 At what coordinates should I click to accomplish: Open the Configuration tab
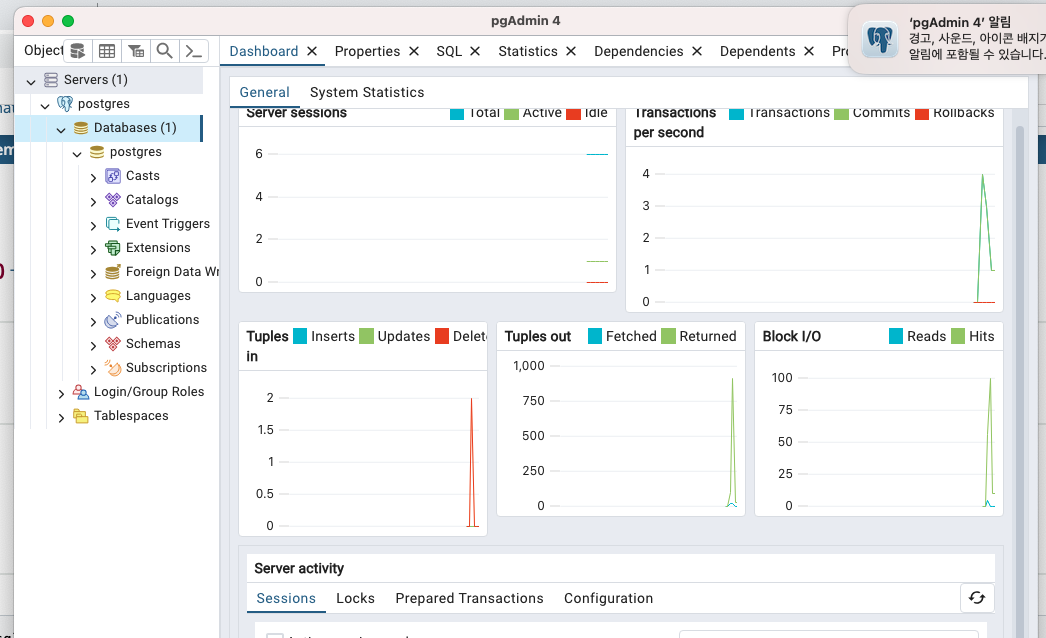[608, 598]
